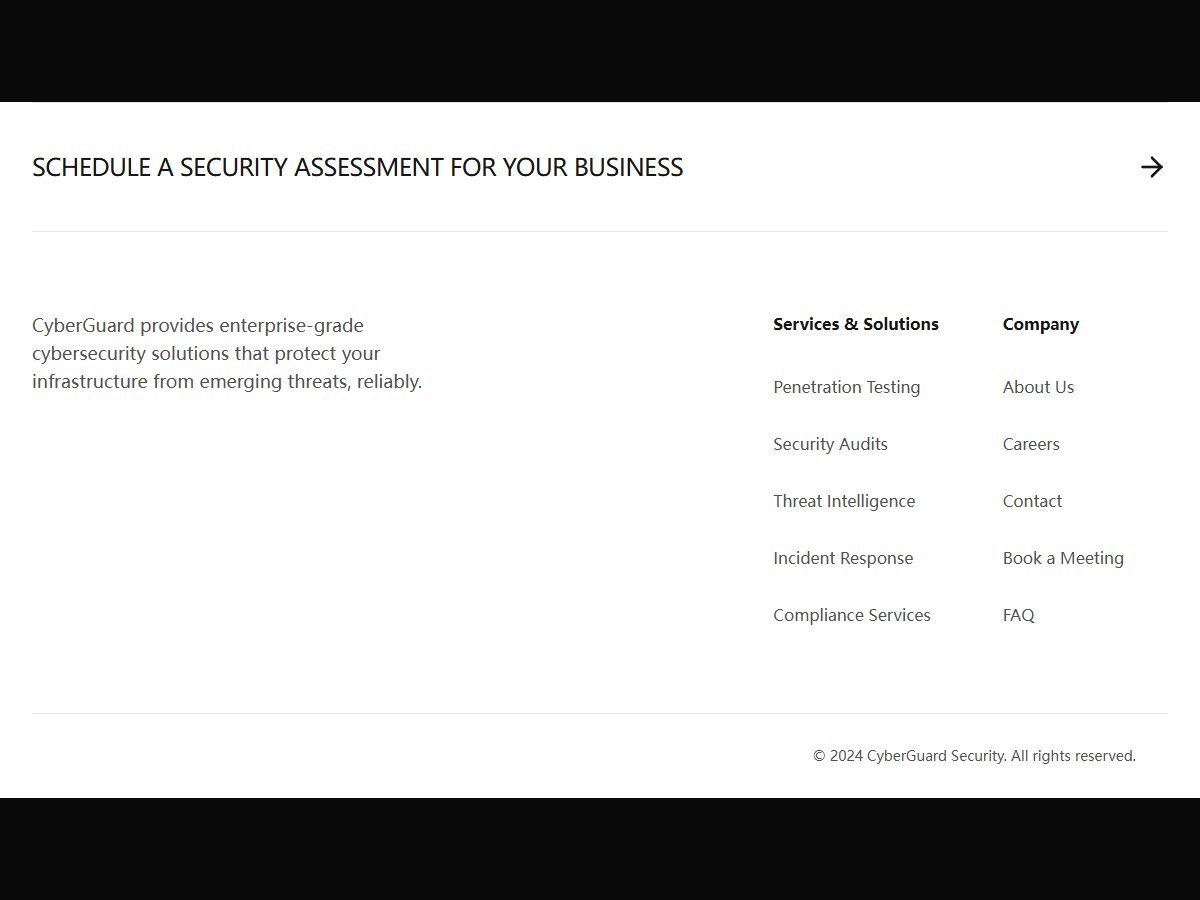Choose Book a Meeting link
The image size is (1200, 900).
(x=1063, y=558)
